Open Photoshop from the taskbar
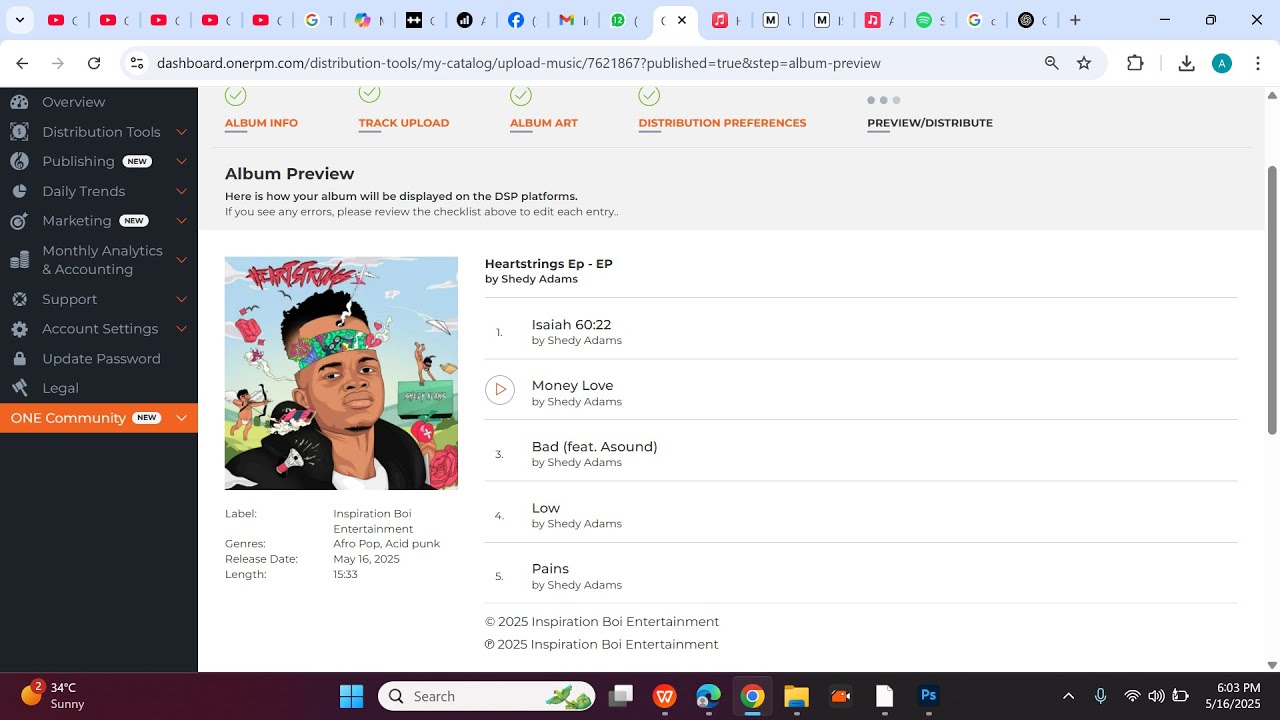 [928, 696]
